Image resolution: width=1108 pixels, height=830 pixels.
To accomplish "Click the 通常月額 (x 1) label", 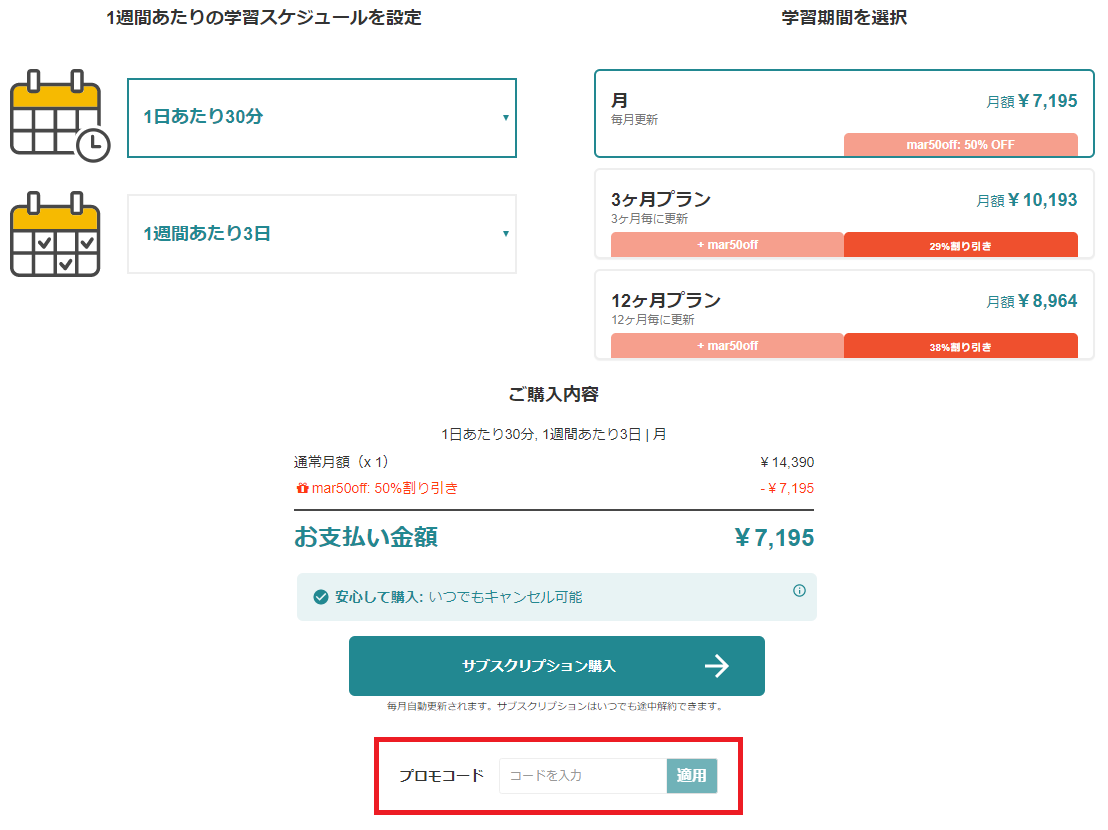I will tap(341, 462).
